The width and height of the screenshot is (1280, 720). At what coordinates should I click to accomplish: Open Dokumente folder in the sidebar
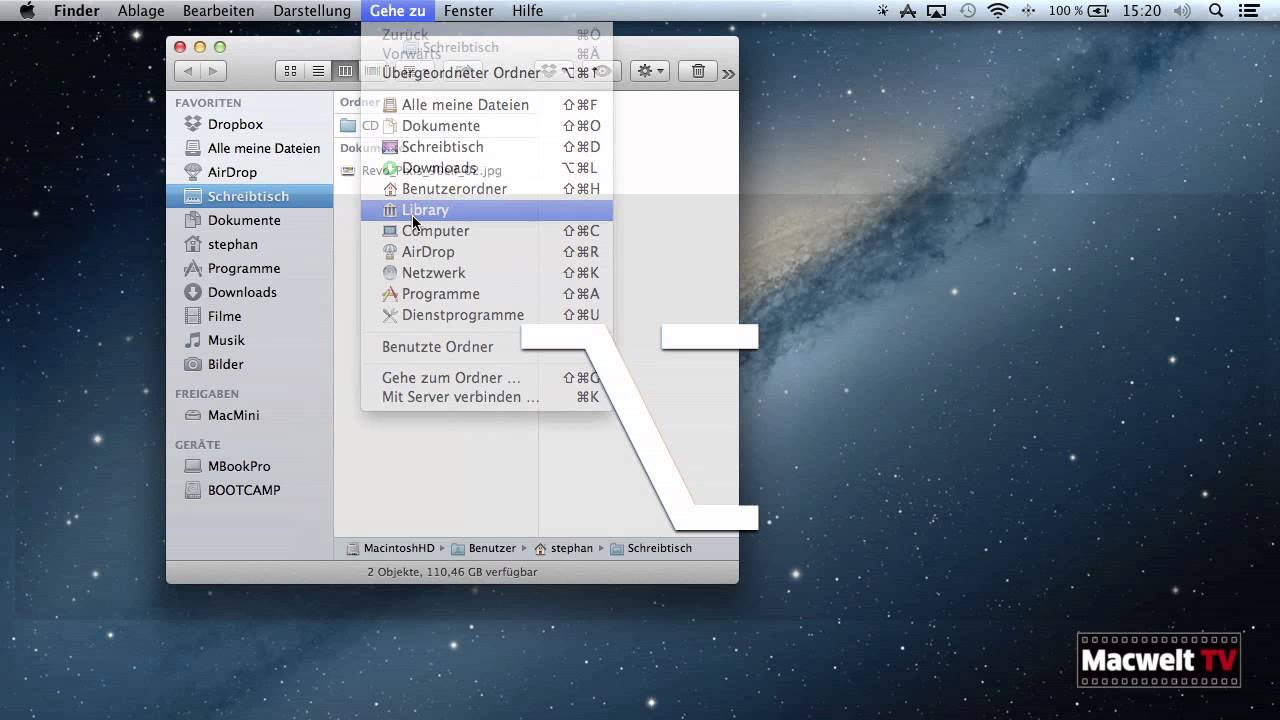tap(243, 220)
